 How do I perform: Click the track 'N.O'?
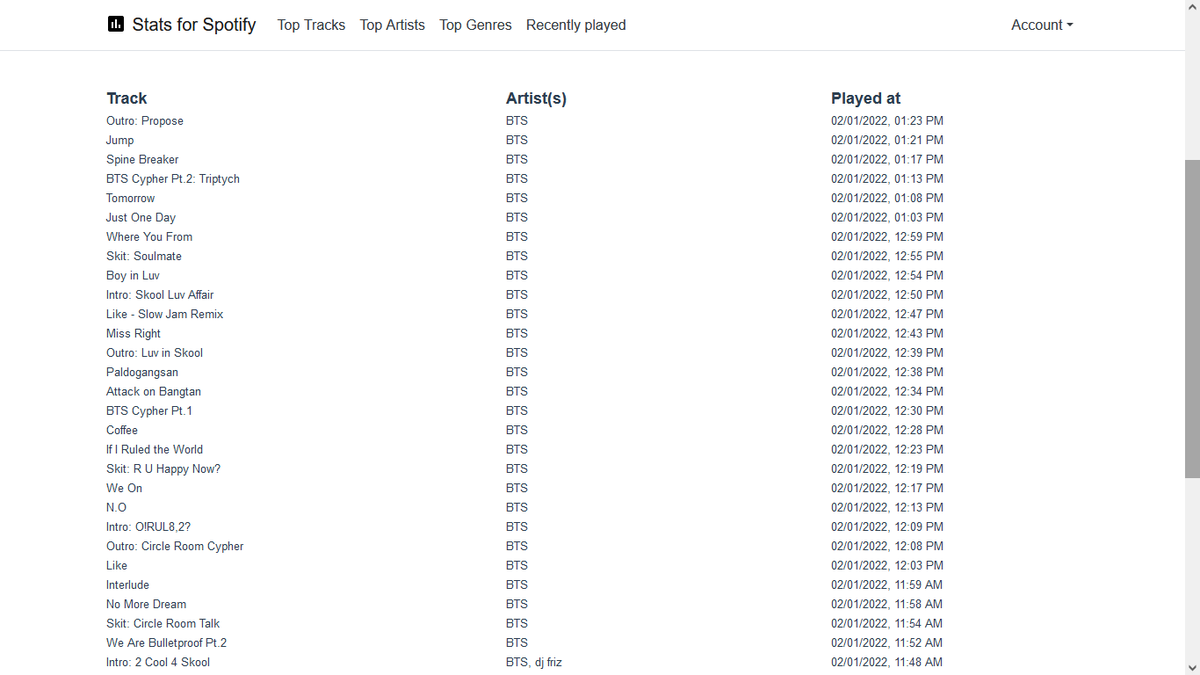(116, 507)
